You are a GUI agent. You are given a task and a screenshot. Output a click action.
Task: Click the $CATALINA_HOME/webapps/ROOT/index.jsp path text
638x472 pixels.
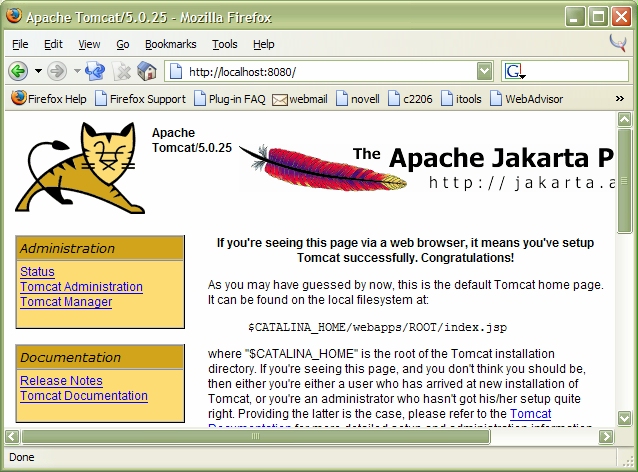[378, 327]
